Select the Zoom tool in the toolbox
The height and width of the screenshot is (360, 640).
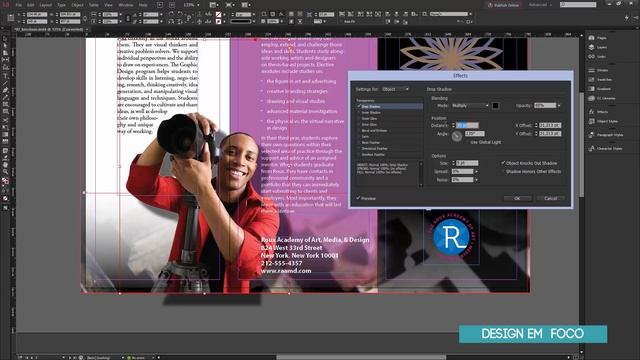(x=5, y=172)
